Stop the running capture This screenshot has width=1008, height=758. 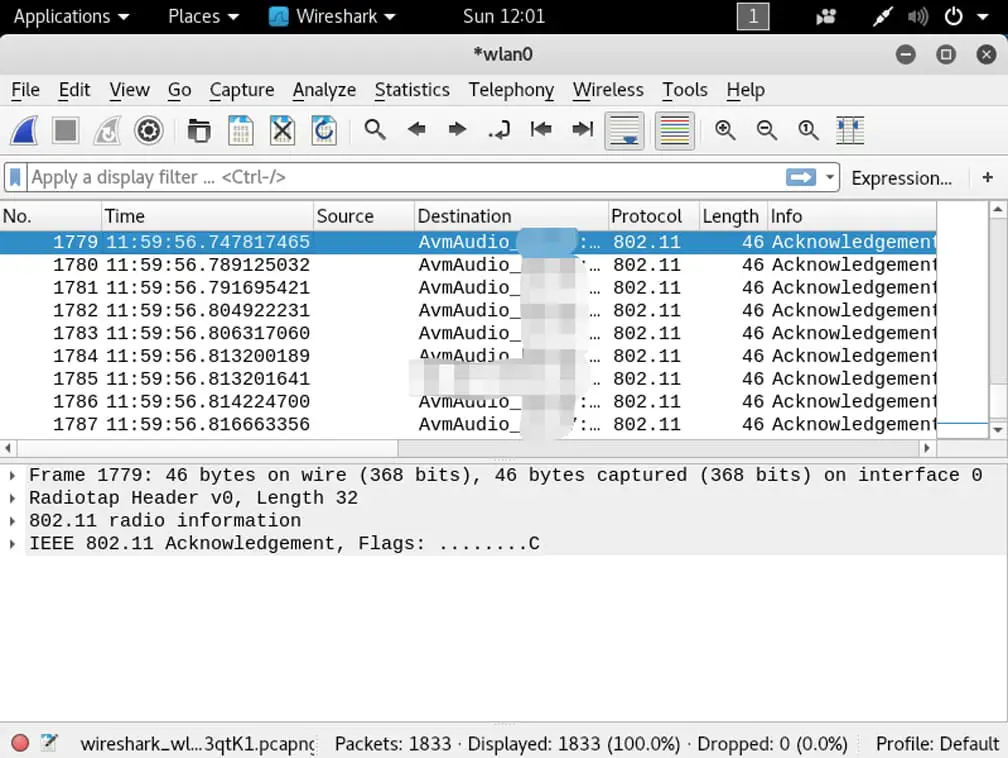pyautogui.click(x=66, y=131)
